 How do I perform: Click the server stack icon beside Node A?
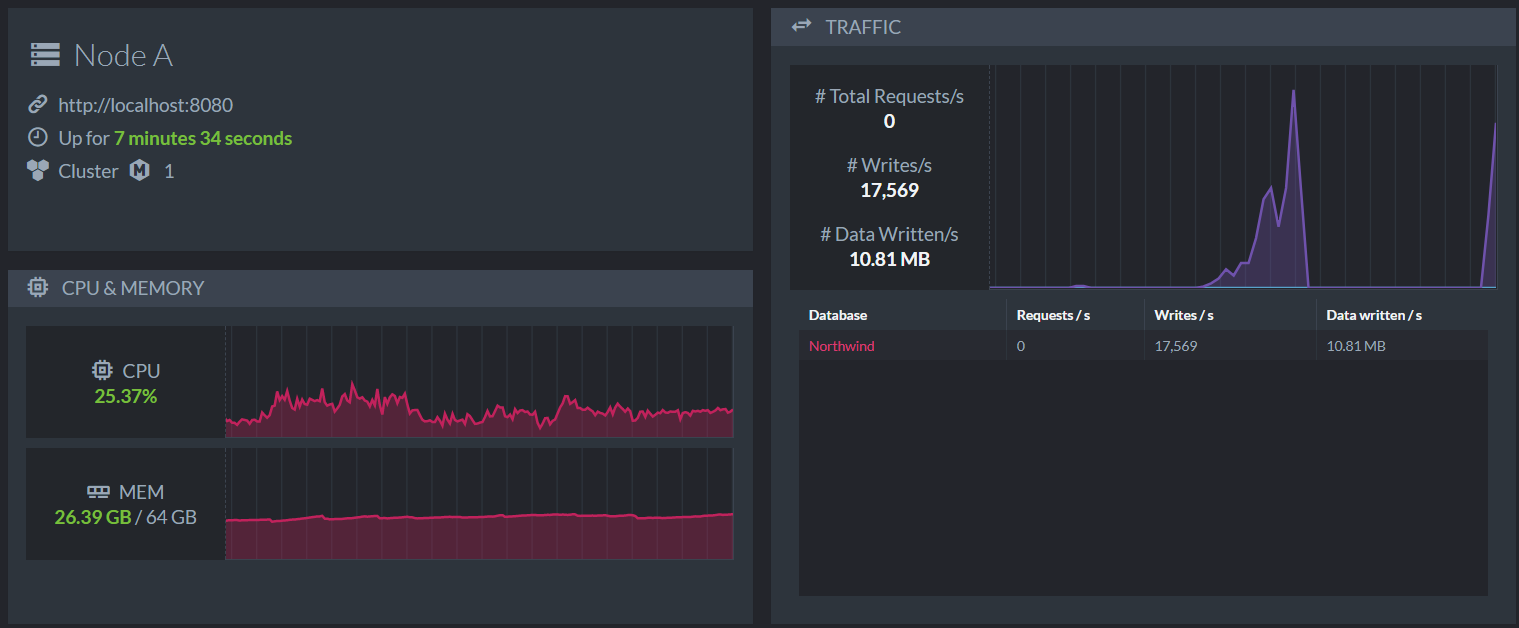pos(45,55)
